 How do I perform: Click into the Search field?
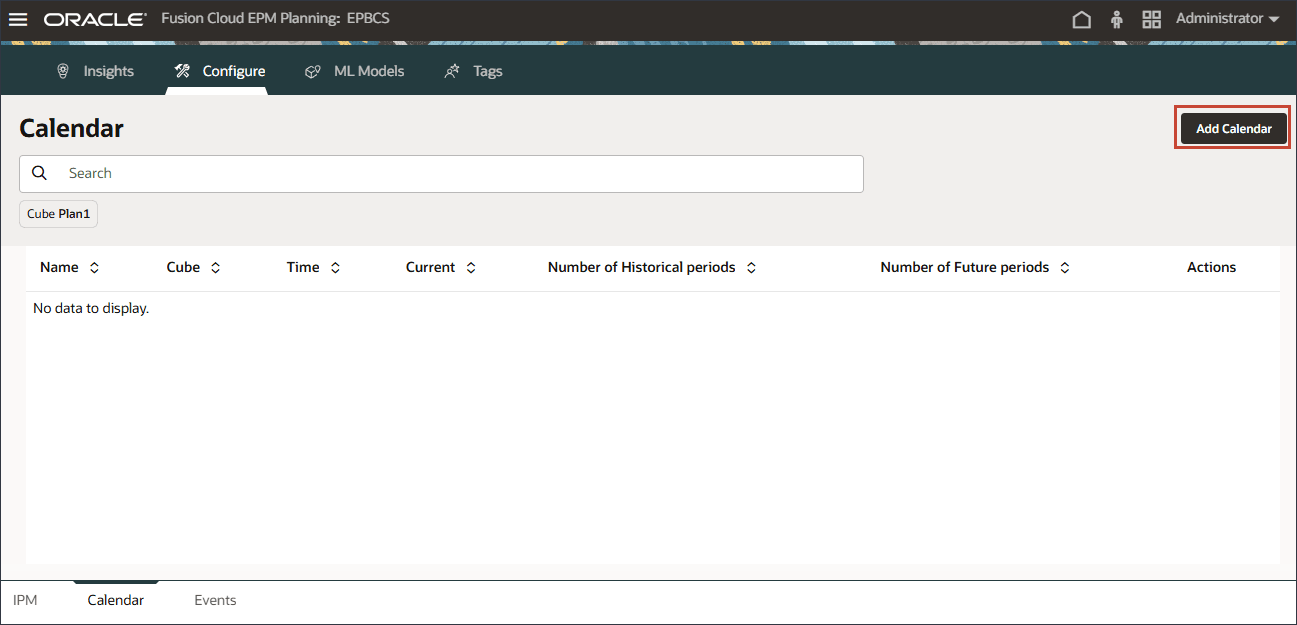click(x=441, y=173)
